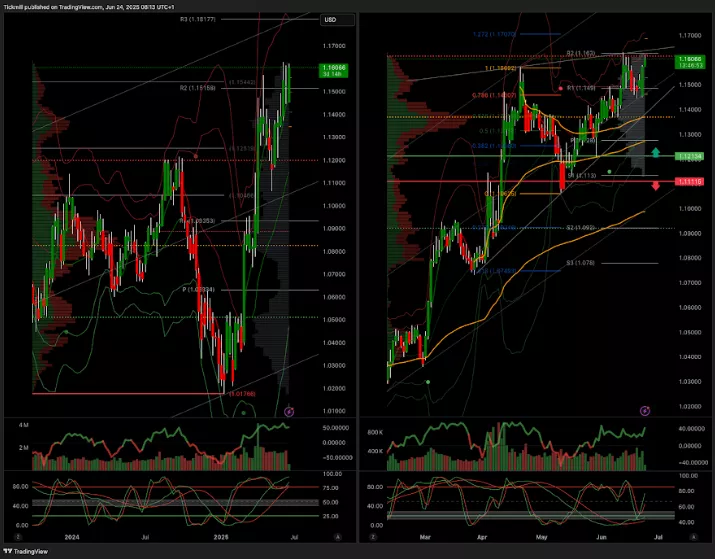Toggle auto scale 'A' on left chart

point(337,537)
